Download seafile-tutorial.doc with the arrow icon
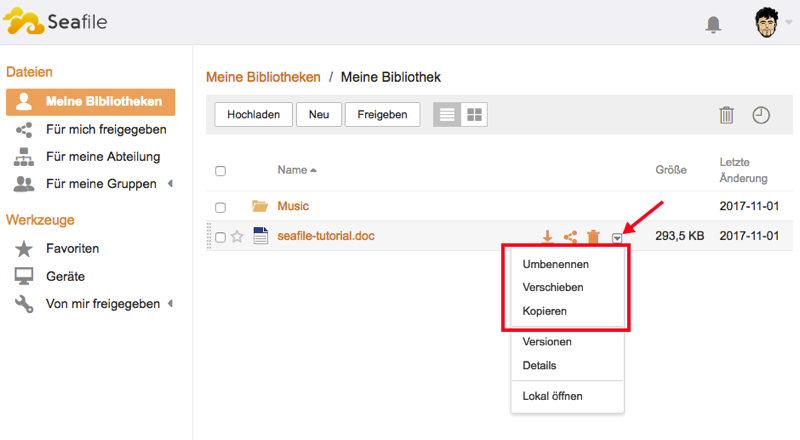Viewport: 800px width, 440px height. [x=547, y=237]
